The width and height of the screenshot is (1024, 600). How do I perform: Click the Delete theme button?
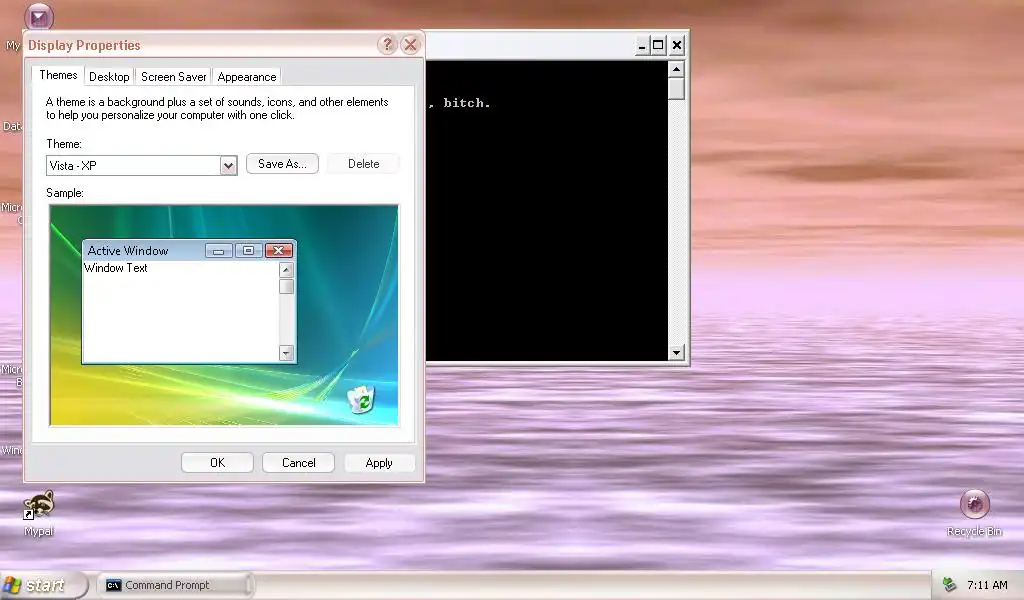364,164
